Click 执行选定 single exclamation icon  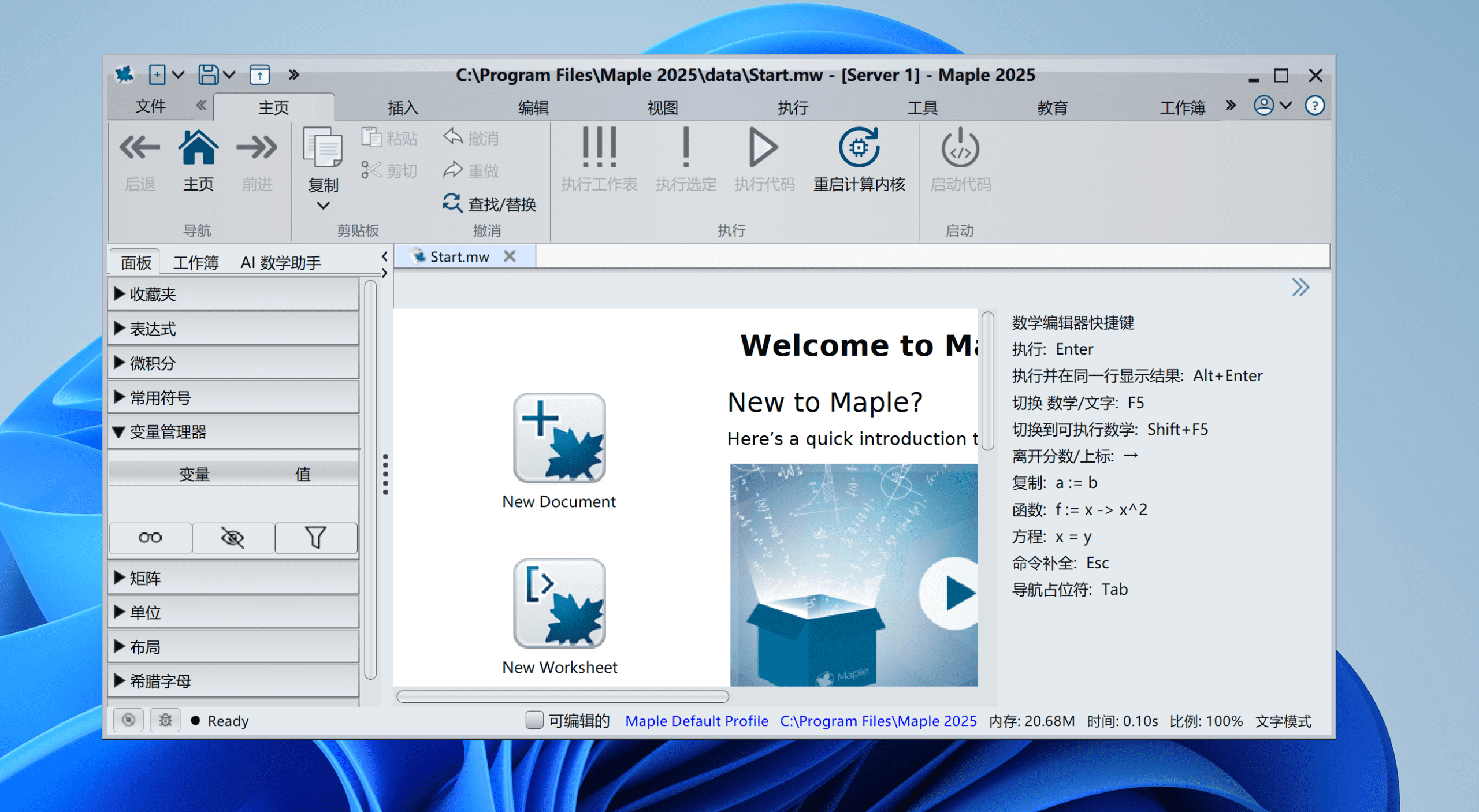click(686, 147)
